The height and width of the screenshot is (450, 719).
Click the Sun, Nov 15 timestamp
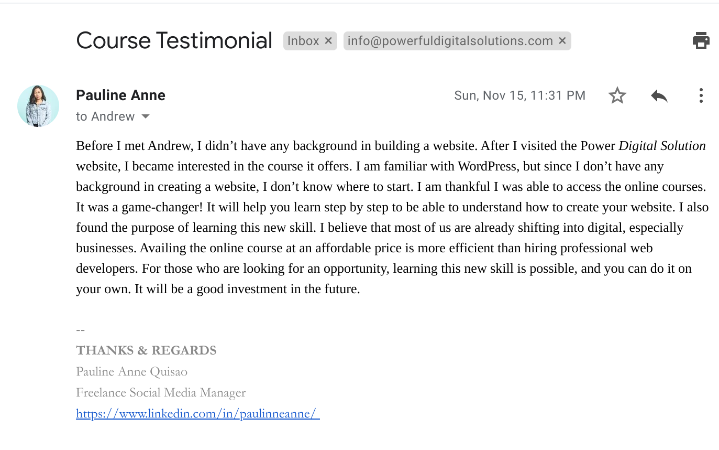pos(519,96)
